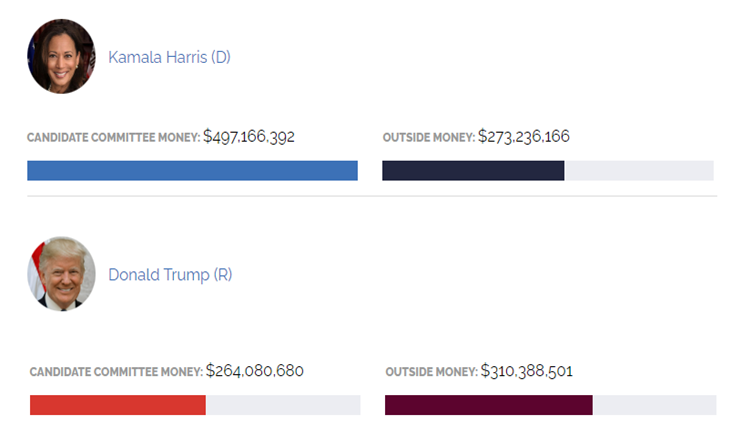This screenshot has width=741, height=442.
Task: Click Harris's Outside Money label
Action: coord(428,137)
